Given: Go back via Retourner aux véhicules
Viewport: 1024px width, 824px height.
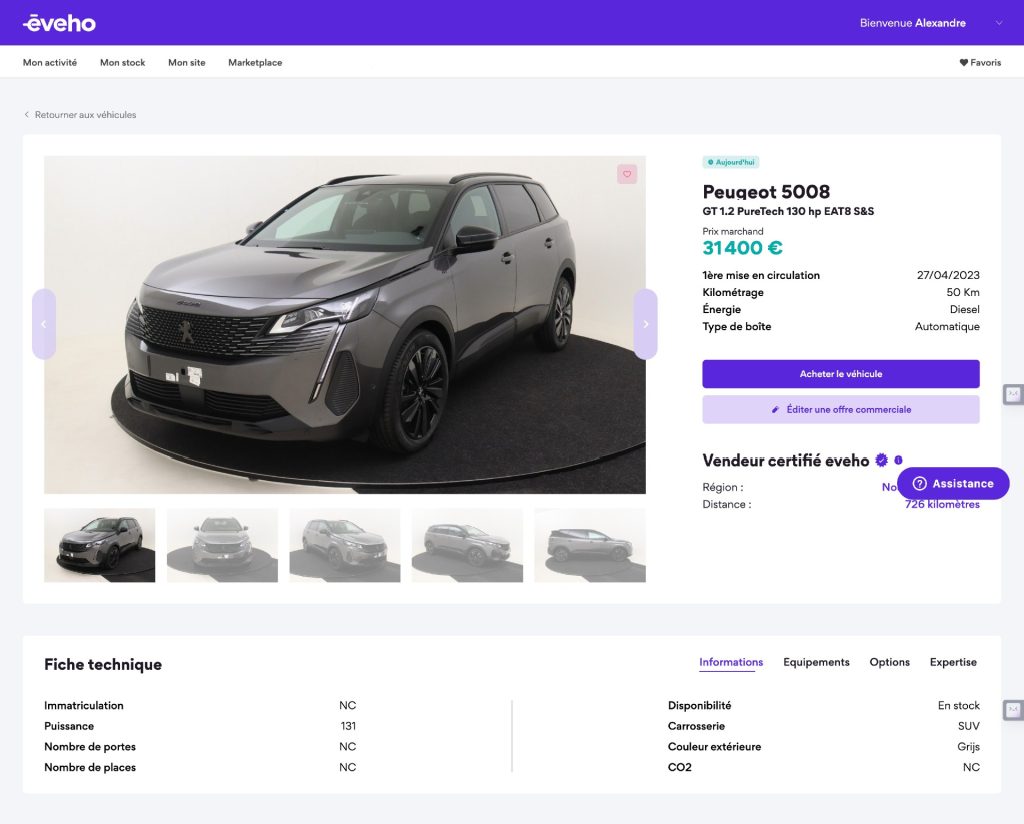Looking at the screenshot, I should click(x=80, y=114).
